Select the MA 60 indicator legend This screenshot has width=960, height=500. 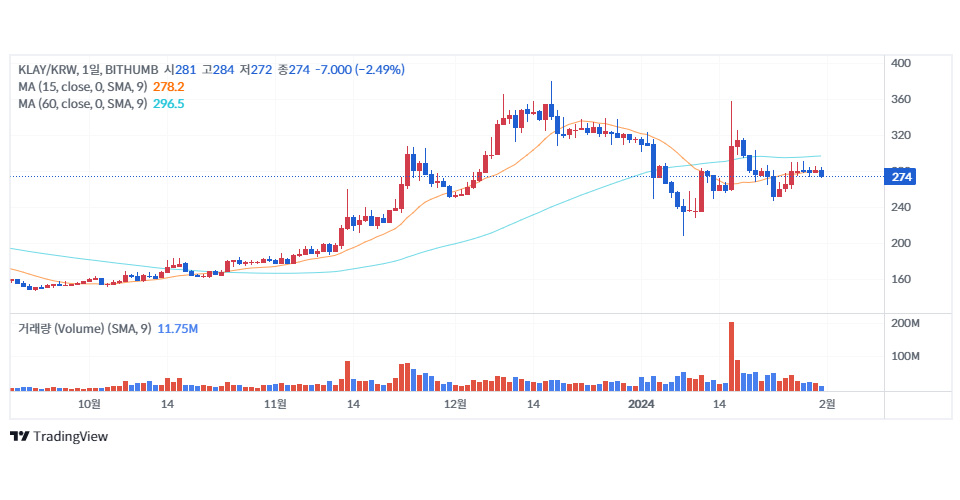[83, 103]
